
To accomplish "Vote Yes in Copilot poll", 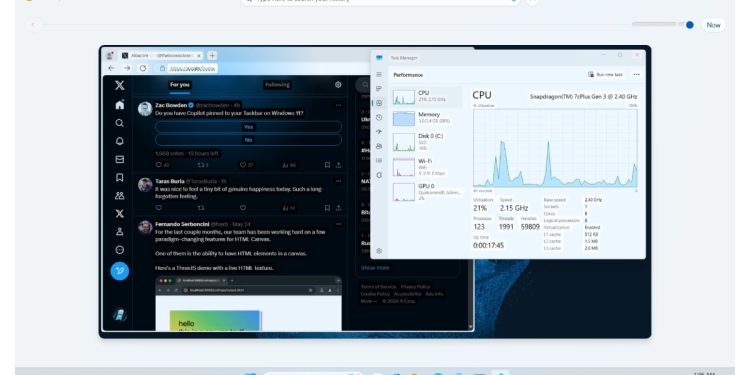I will [x=248, y=127].
